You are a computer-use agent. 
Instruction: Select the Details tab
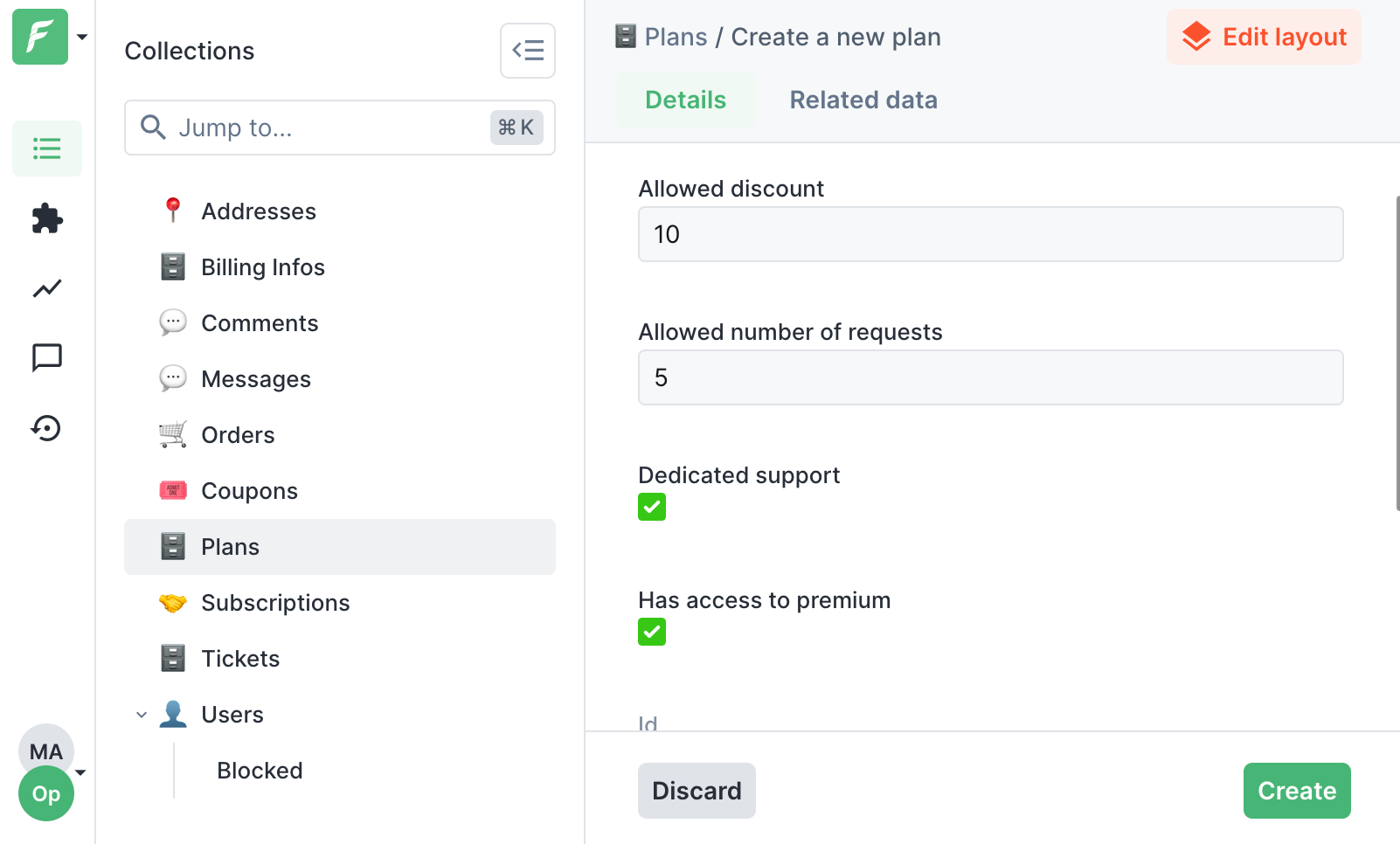(x=685, y=100)
